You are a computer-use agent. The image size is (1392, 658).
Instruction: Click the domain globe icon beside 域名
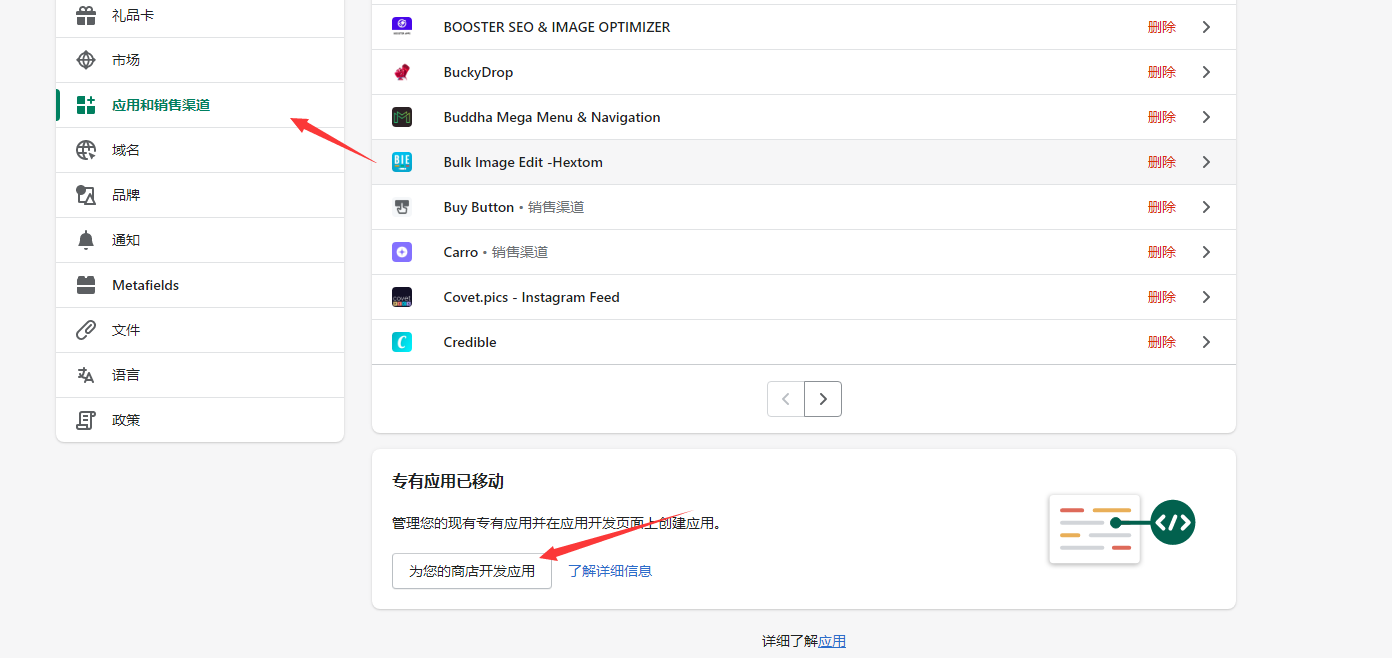86,150
